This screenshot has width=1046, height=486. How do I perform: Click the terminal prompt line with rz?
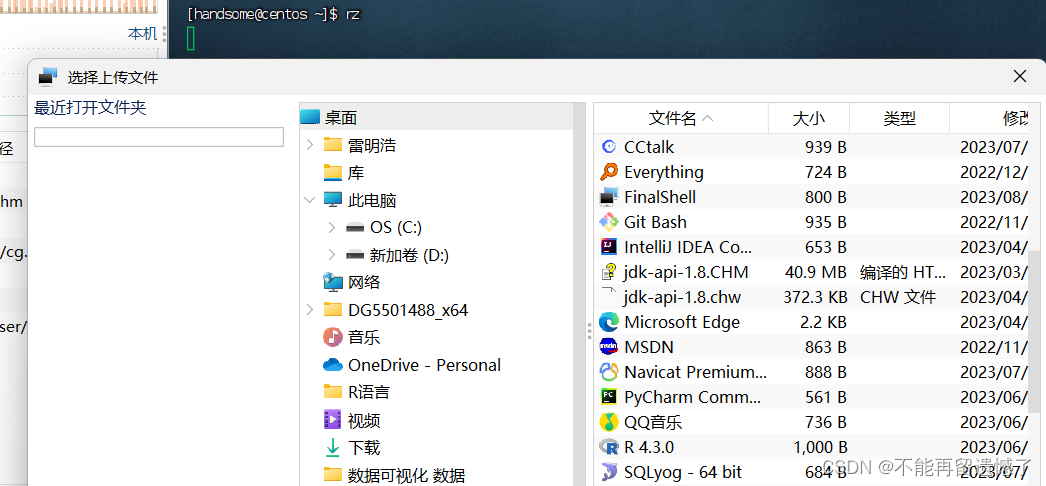click(x=274, y=14)
